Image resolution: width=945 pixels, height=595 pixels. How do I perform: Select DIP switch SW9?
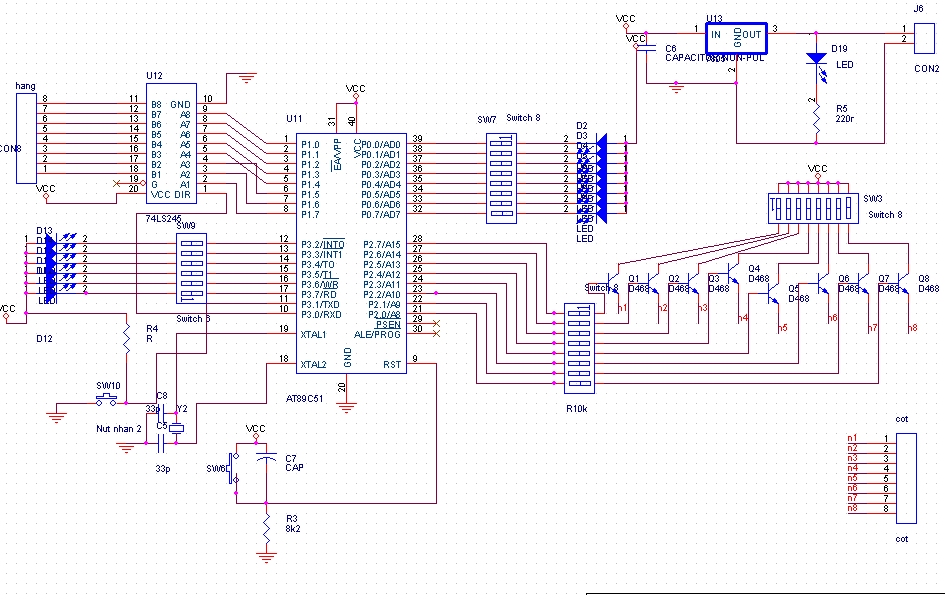click(x=192, y=268)
